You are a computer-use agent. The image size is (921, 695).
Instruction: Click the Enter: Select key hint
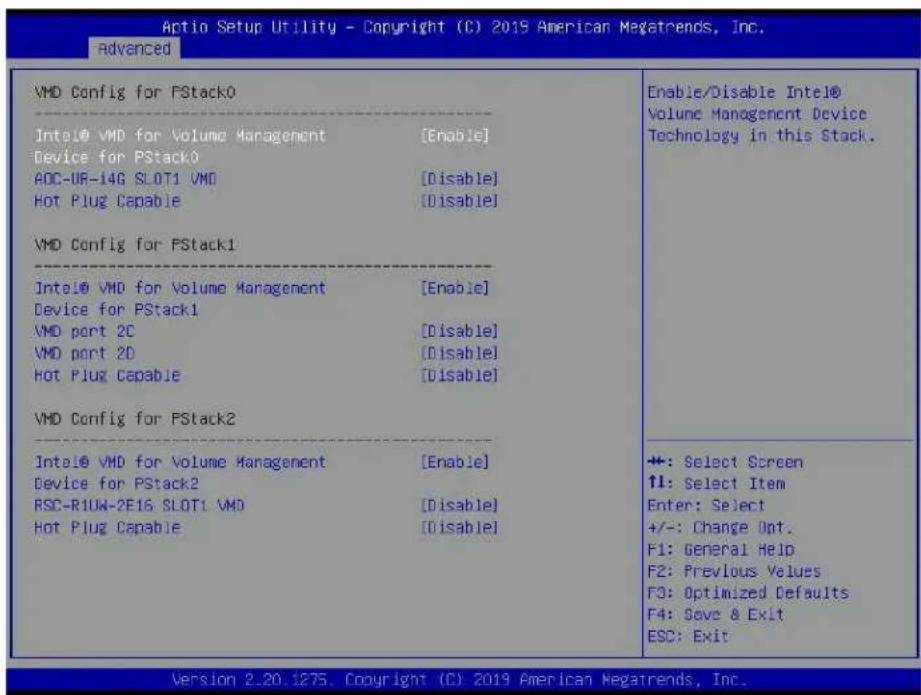(x=706, y=505)
